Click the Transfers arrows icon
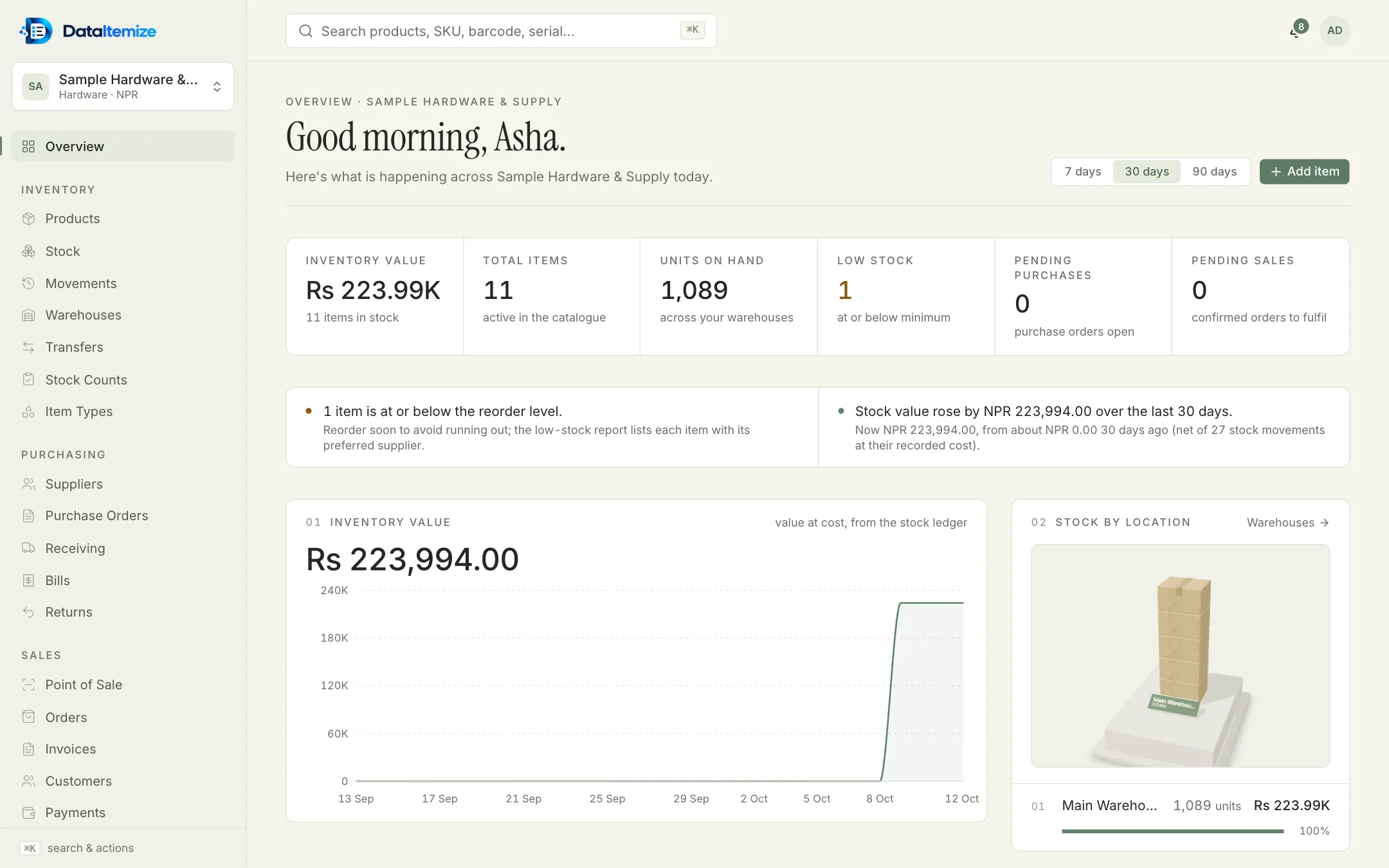Viewport: 1389px width, 868px height. (28, 347)
